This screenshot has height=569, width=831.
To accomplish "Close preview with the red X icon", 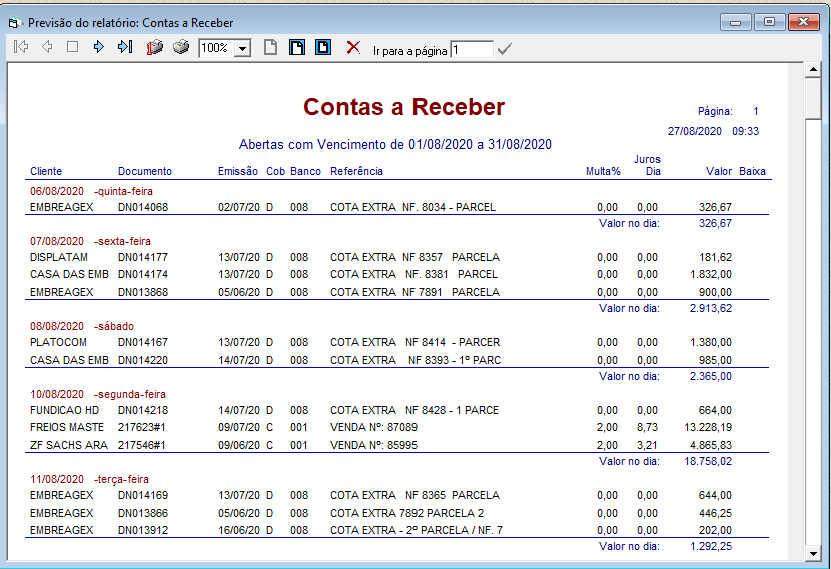I will pos(352,47).
